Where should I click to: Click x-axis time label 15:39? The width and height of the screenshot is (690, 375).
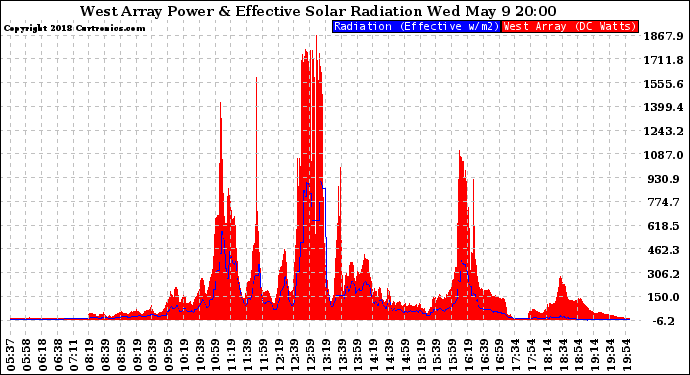(x=437, y=355)
